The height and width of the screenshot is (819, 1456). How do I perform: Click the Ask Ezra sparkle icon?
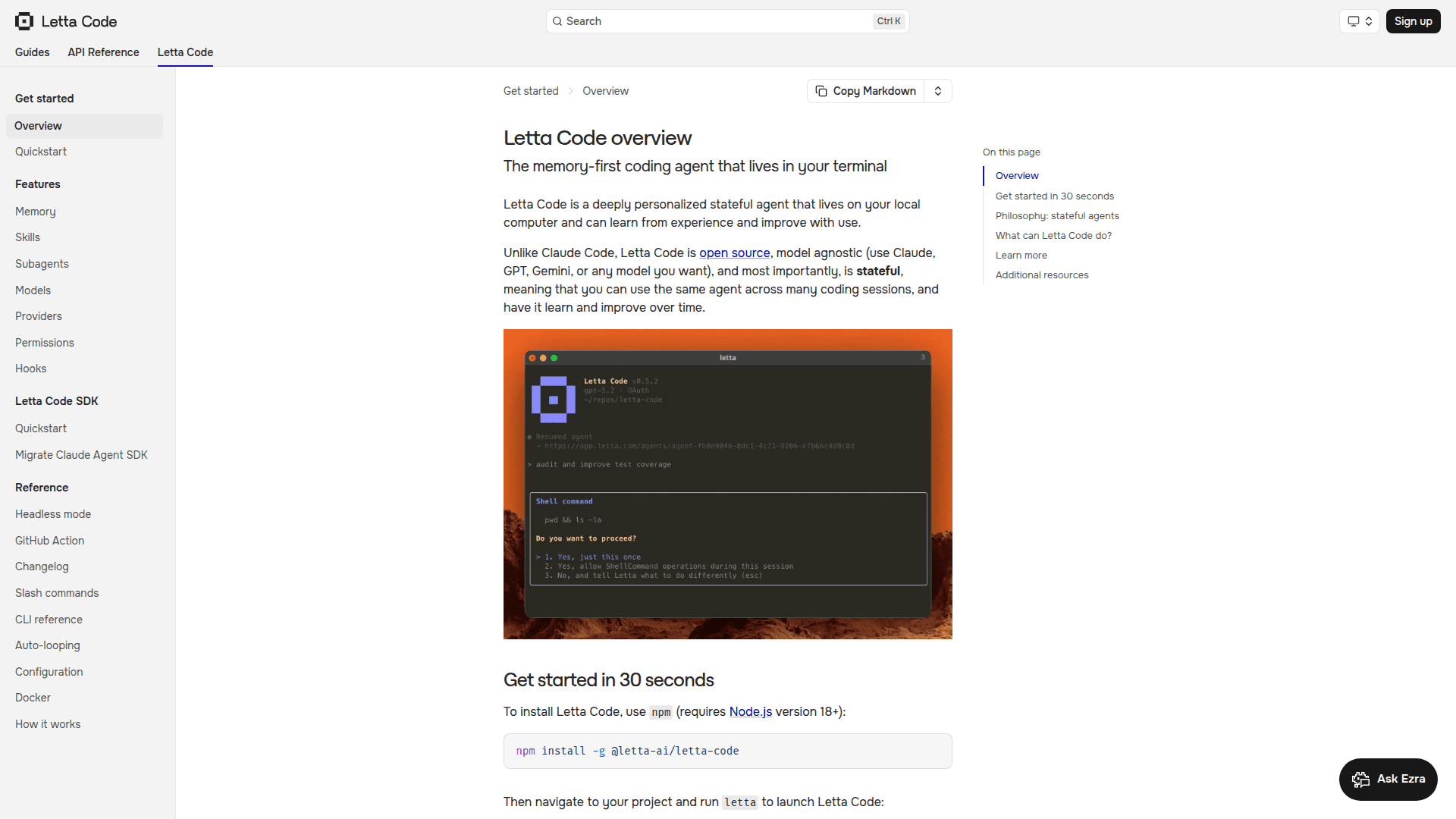[x=1360, y=779]
